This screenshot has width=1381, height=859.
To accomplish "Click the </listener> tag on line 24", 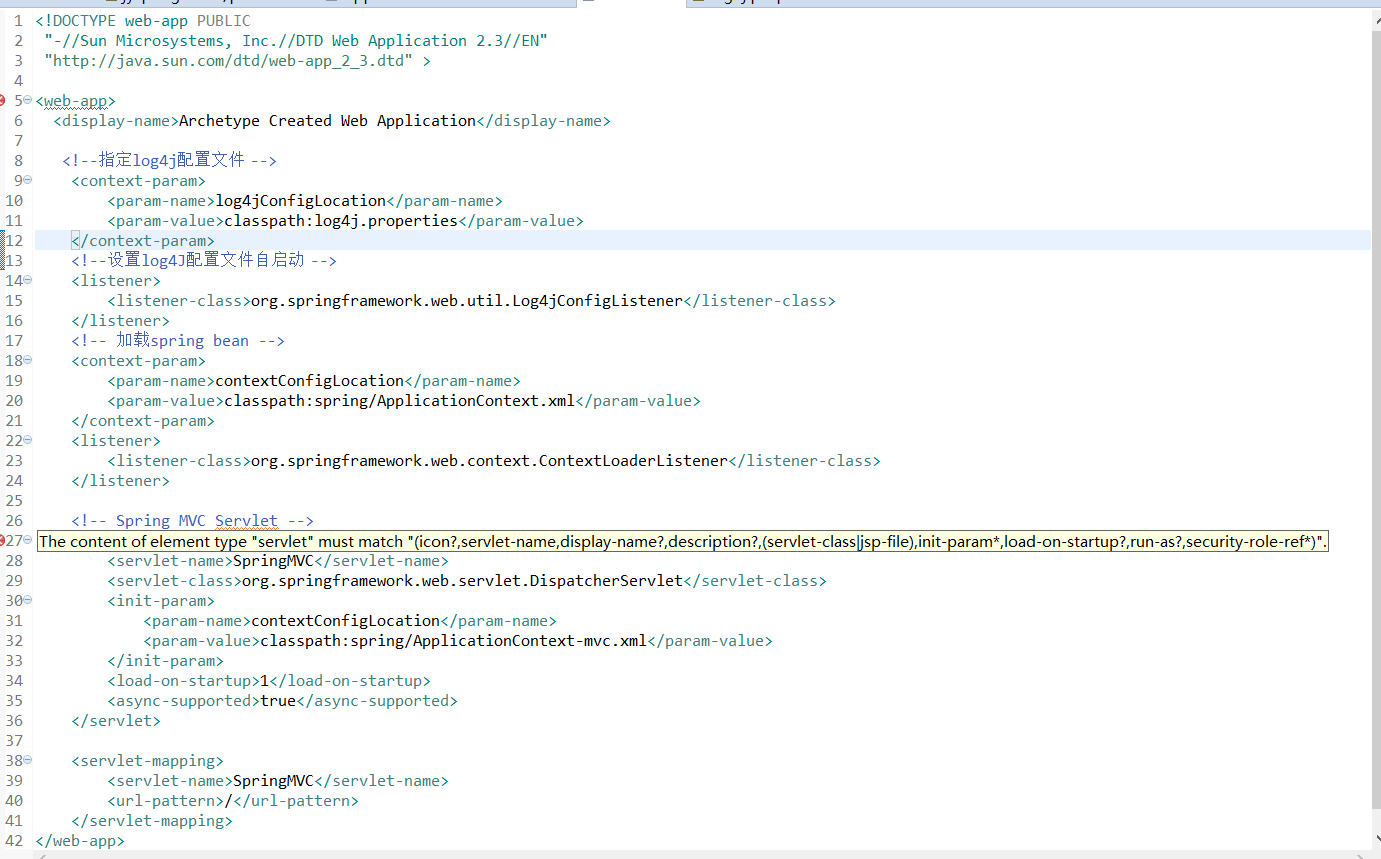I will 121,481.
